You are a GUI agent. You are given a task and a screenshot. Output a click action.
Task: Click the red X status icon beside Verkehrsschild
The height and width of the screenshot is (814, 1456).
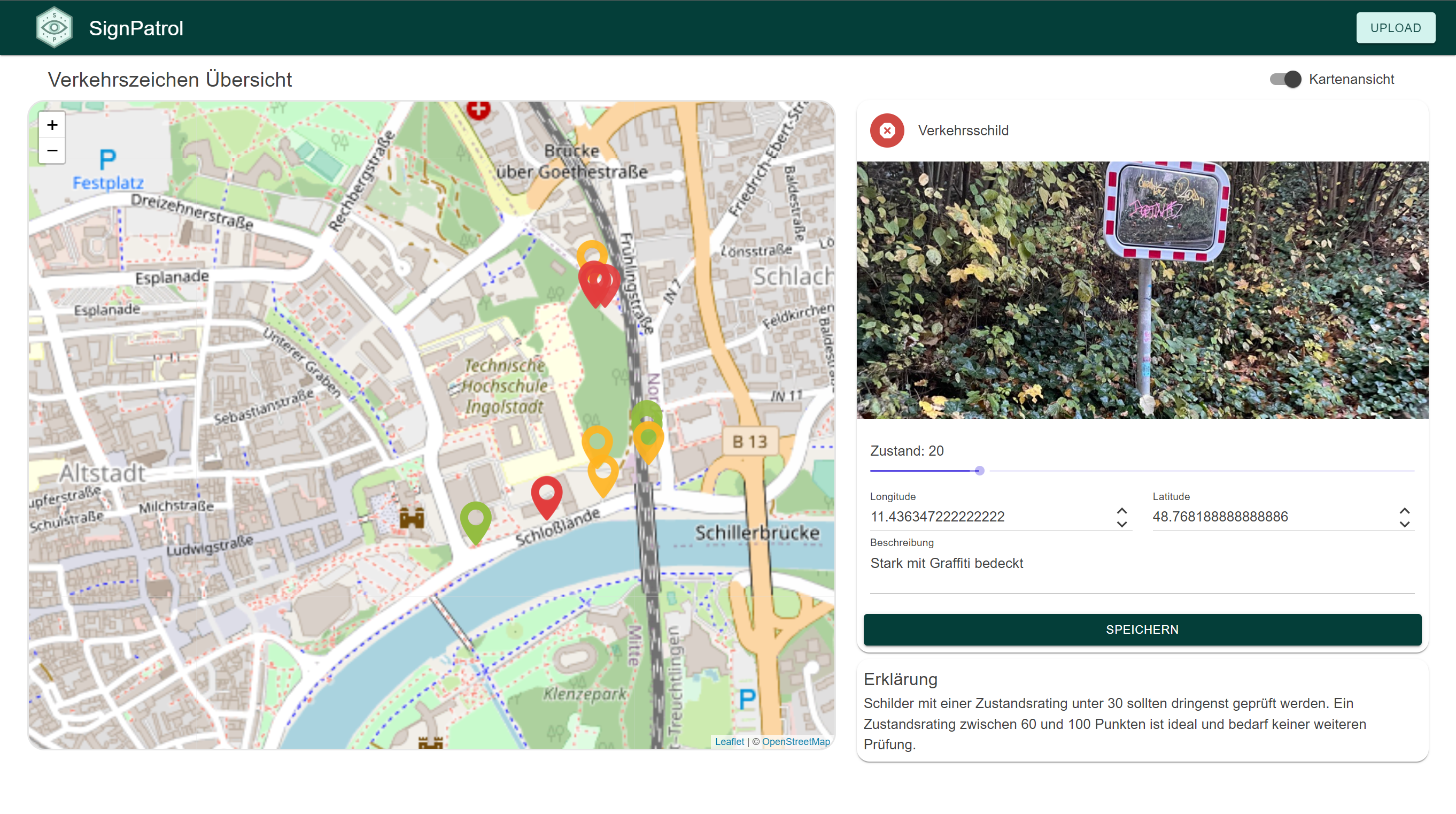click(x=887, y=130)
